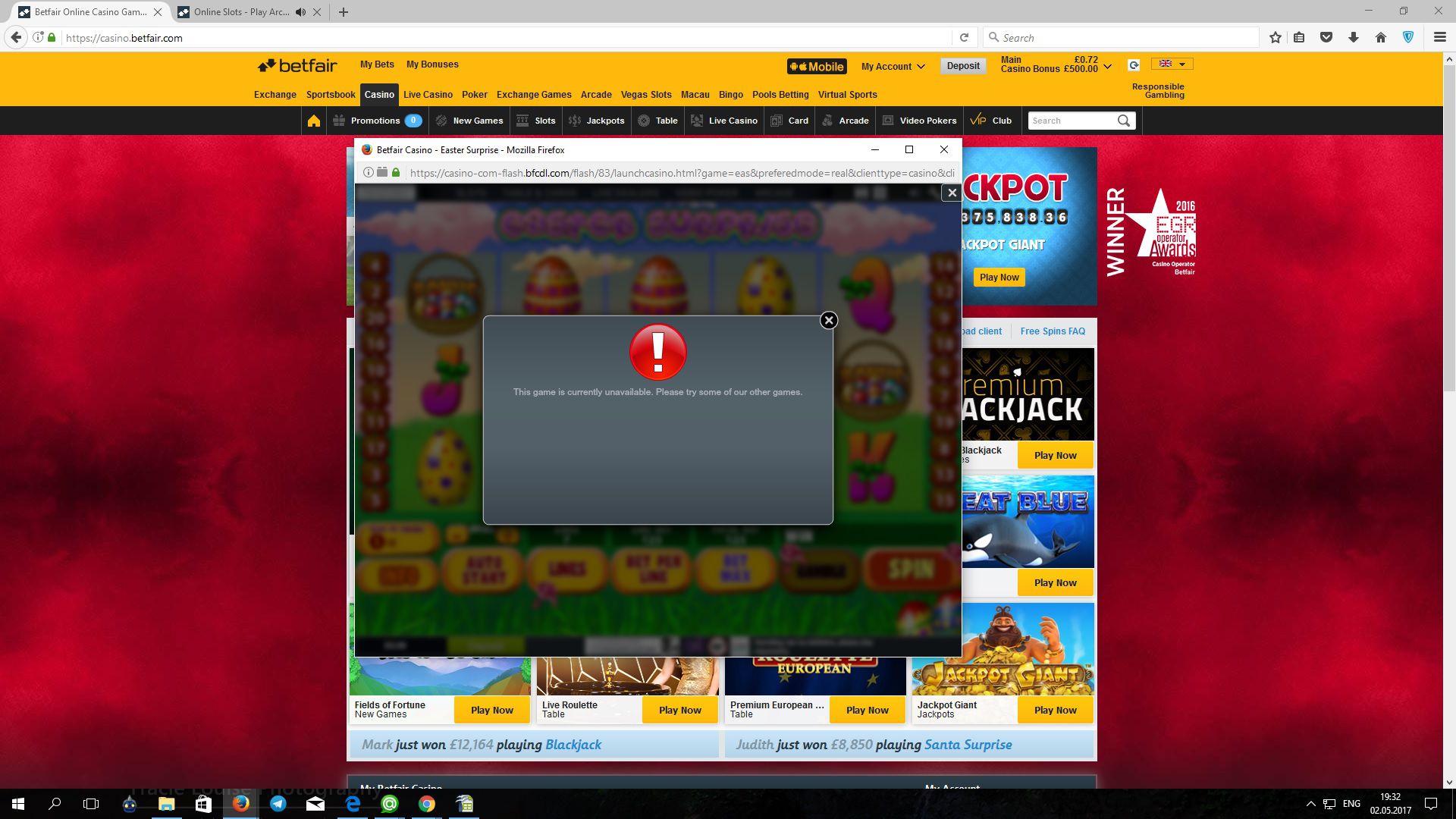This screenshot has height=819, width=1456.
Task: Open the Santa Surprise winner link
Action: [x=968, y=745]
